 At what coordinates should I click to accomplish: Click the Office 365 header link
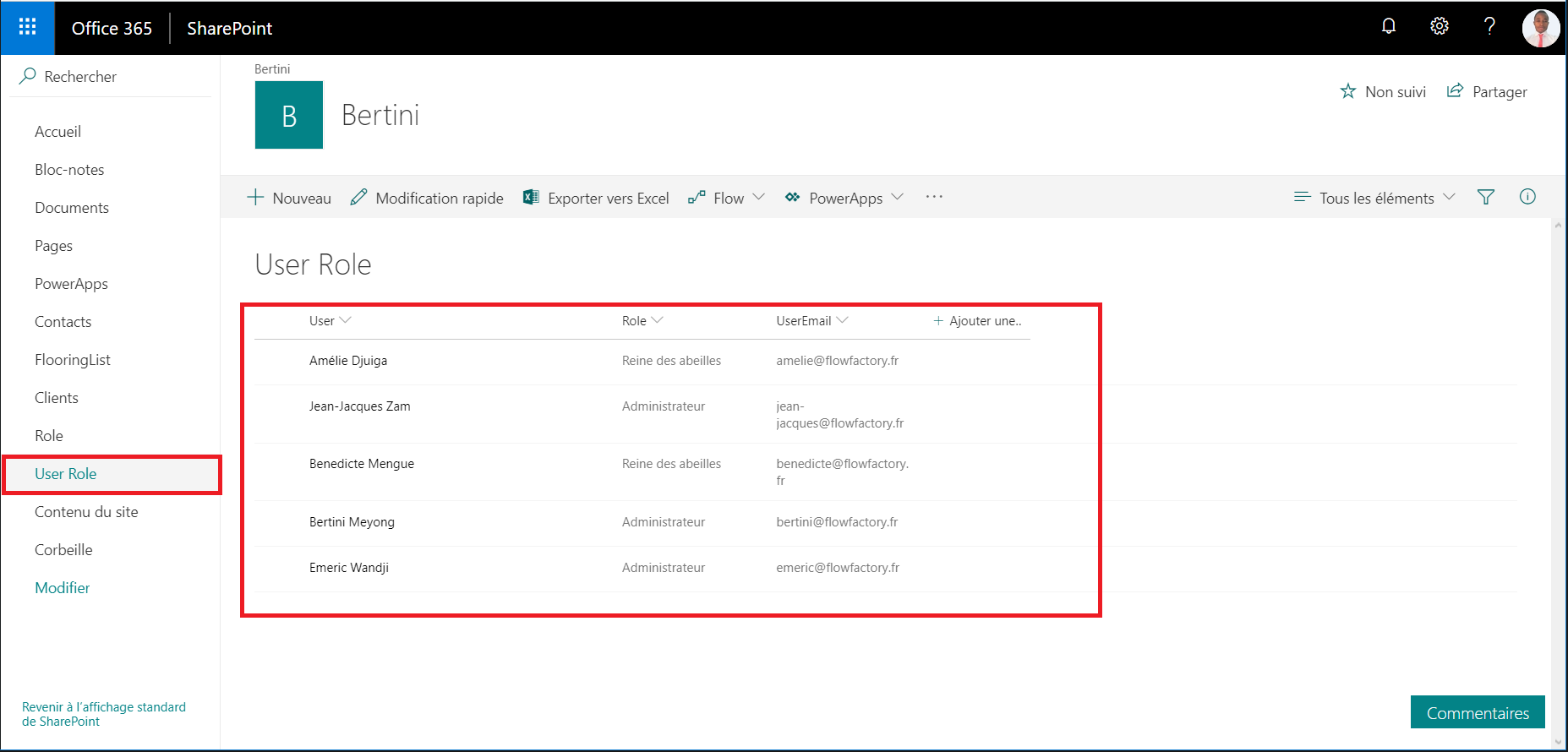(x=112, y=28)
